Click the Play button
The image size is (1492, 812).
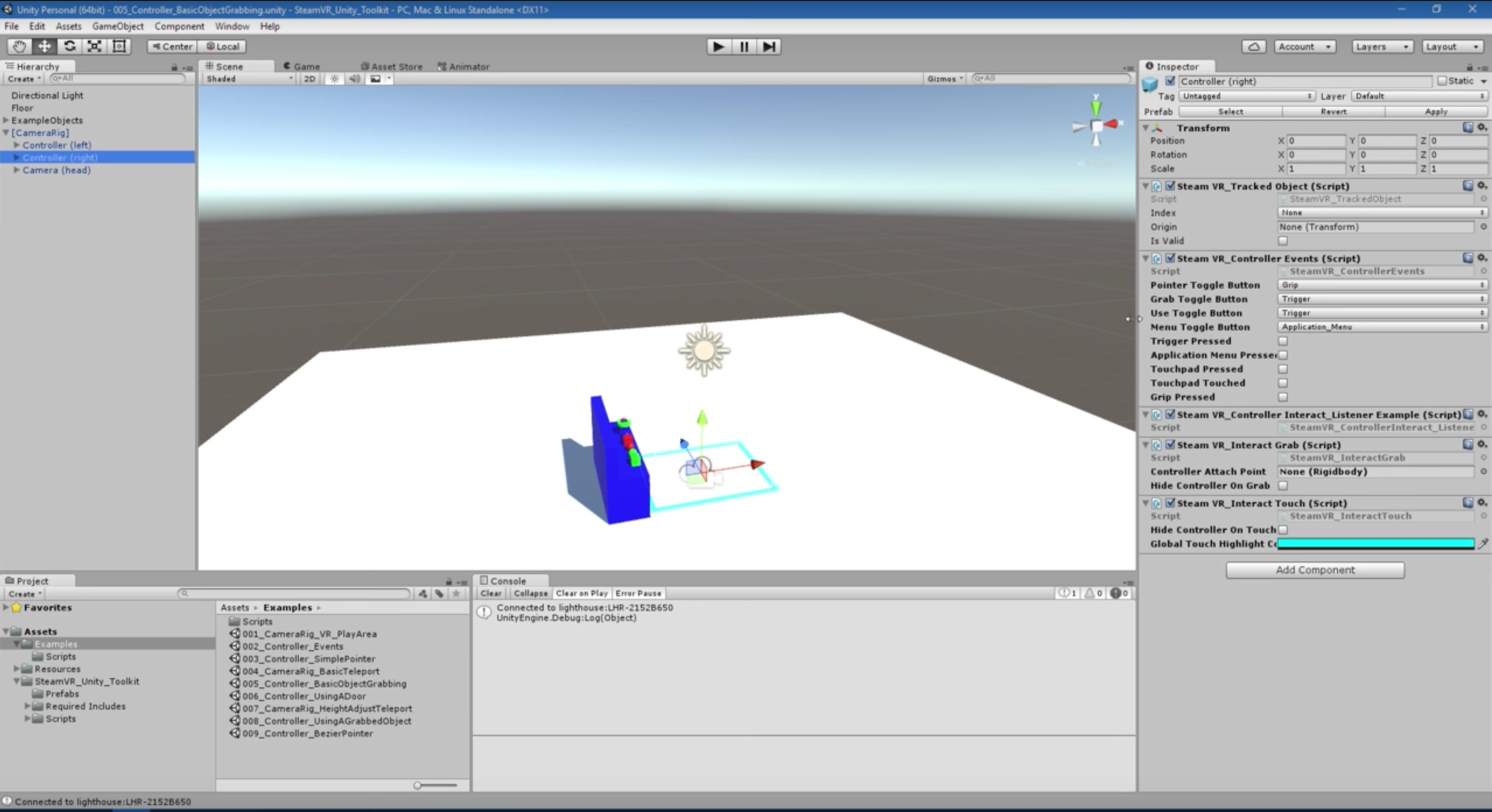tap(718, 46)
